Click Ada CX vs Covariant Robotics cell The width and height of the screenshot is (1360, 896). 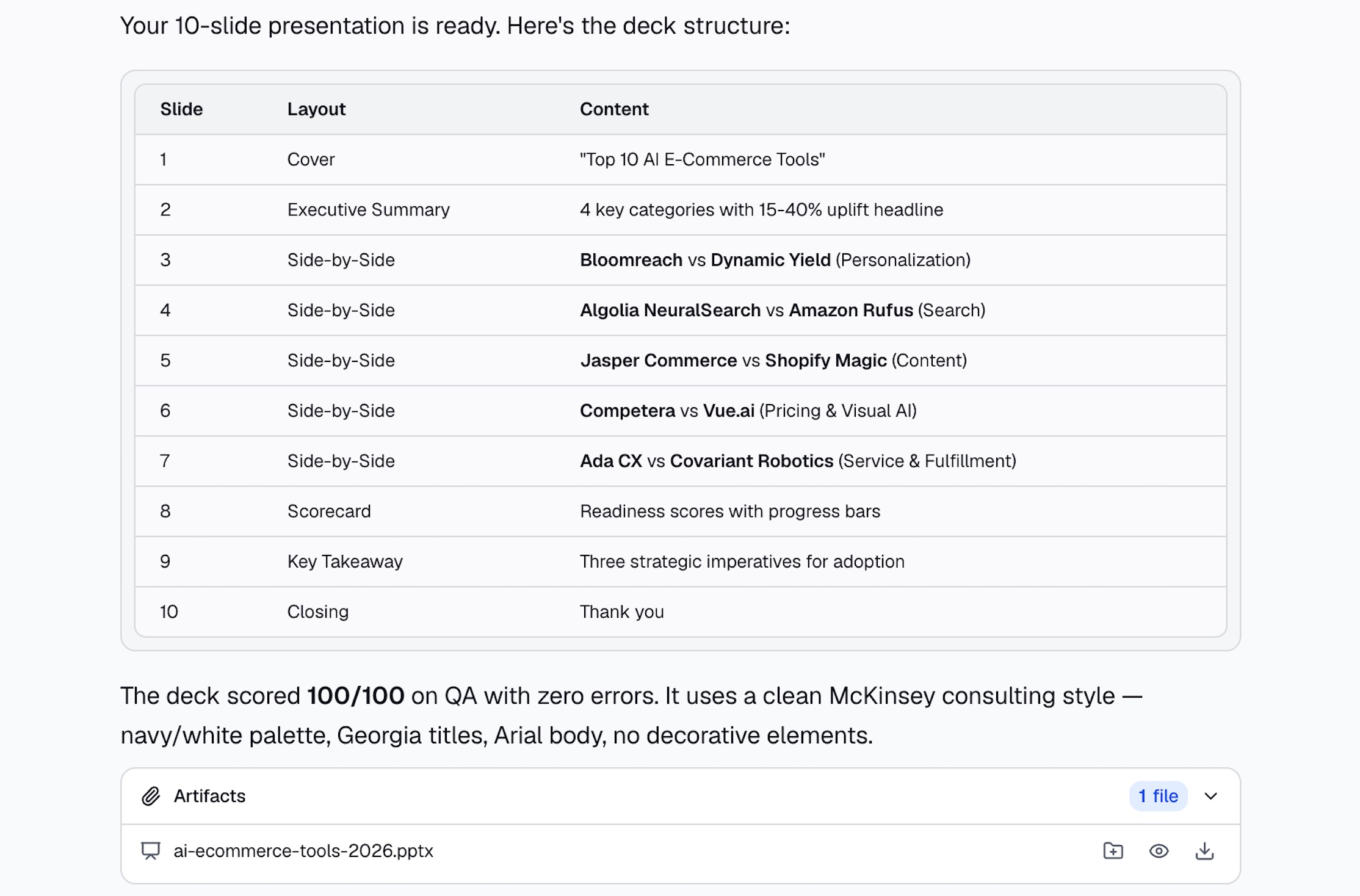coord(798,461)
